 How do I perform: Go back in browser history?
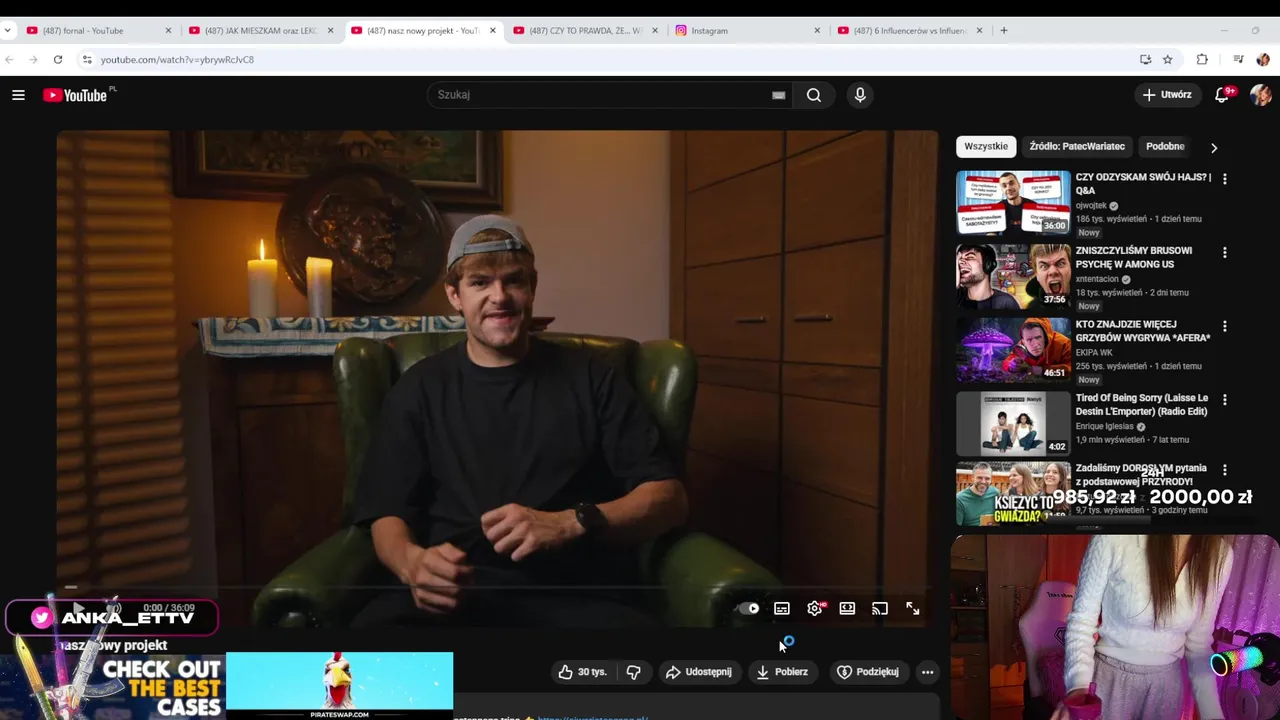pos(9,60)
